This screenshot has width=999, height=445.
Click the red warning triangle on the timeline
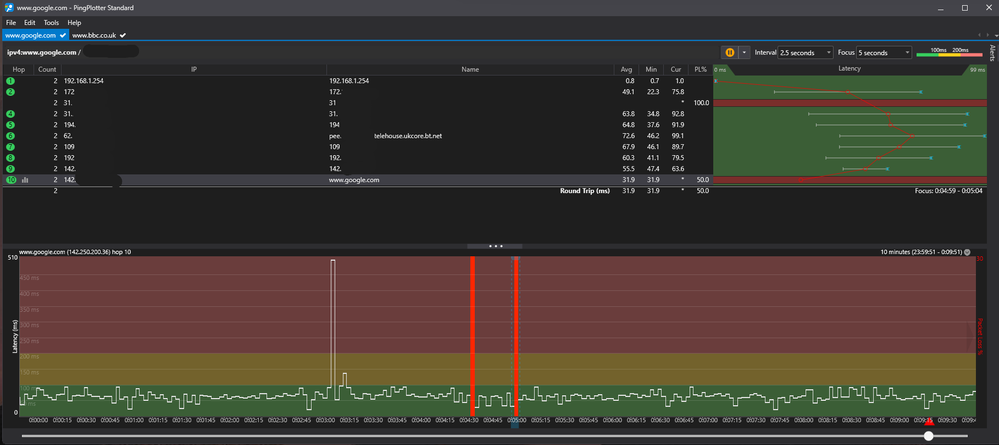tap(928, 422)
